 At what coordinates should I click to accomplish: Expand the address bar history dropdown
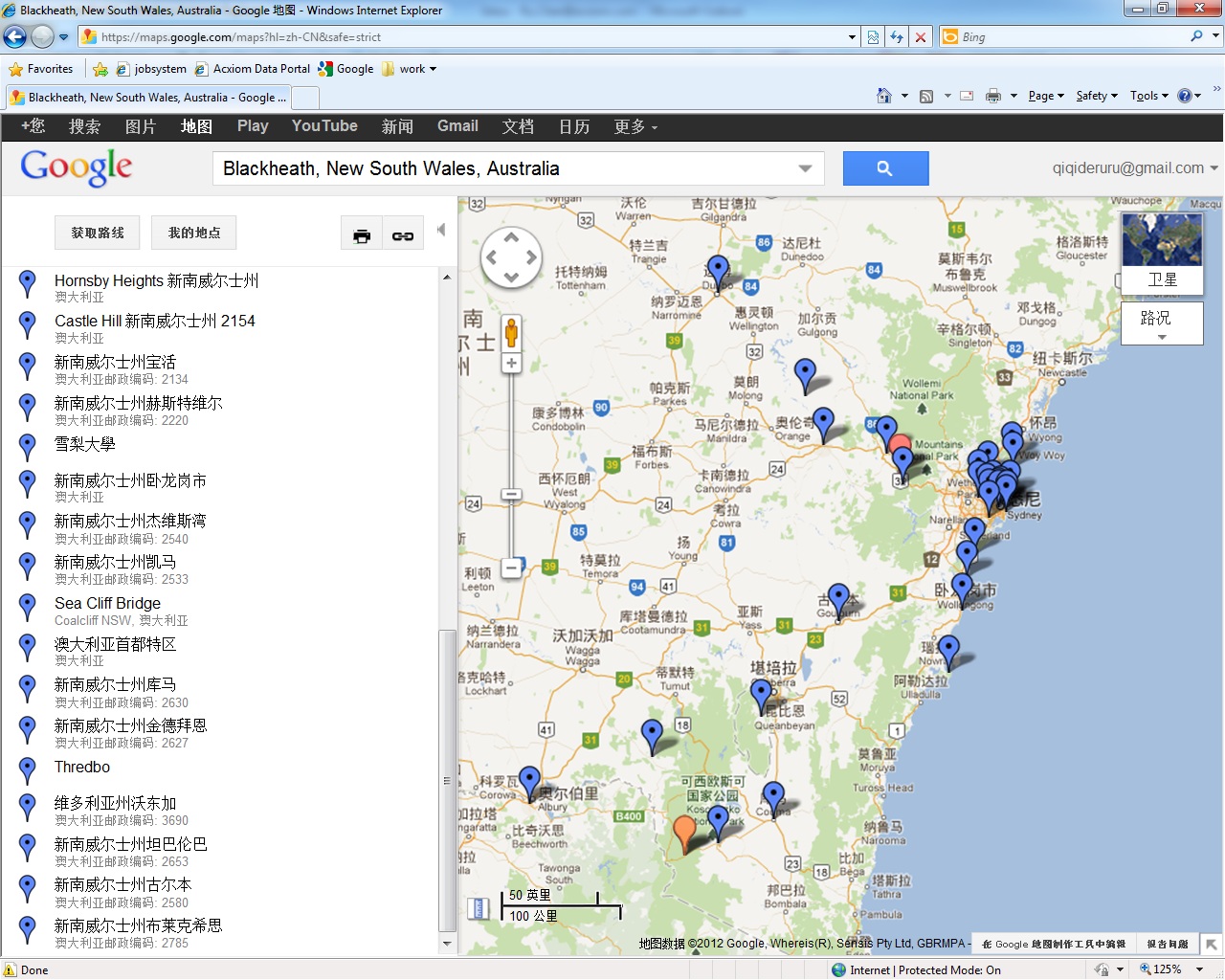point(852,37)
